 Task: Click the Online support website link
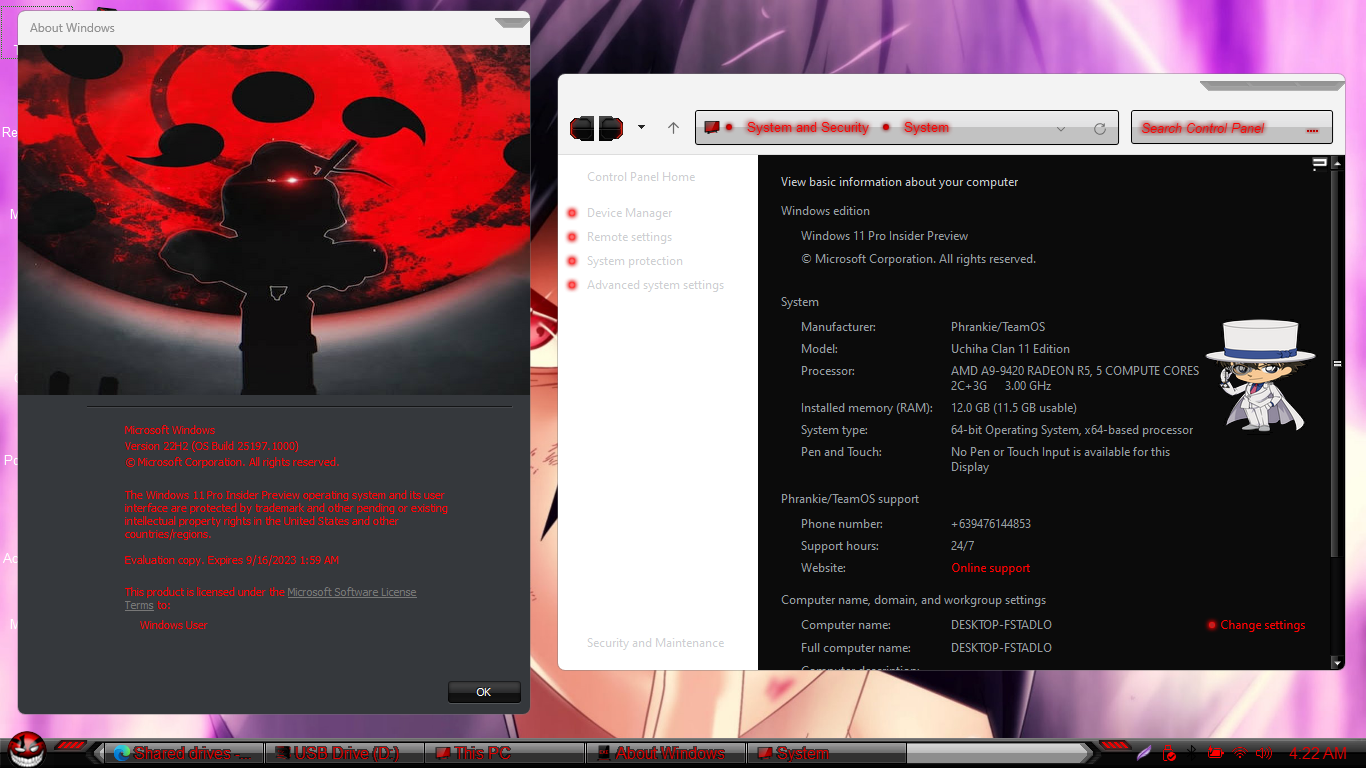990,568
